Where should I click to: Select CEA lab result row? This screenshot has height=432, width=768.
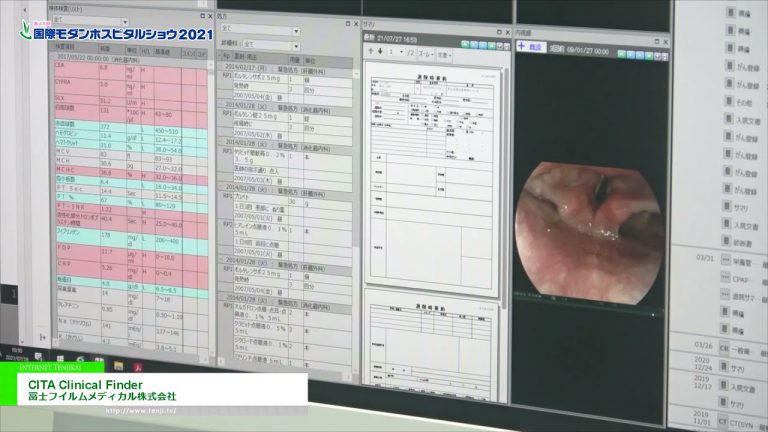pos(130,71)
